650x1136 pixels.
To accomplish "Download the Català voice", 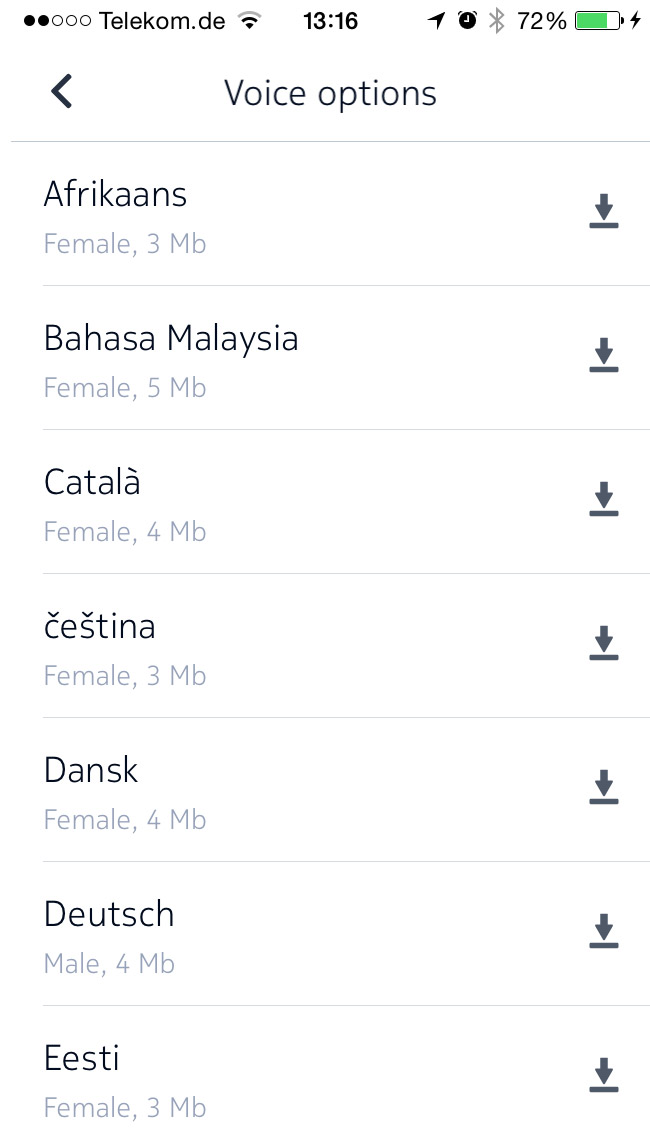I will click(x=603, y=500).
